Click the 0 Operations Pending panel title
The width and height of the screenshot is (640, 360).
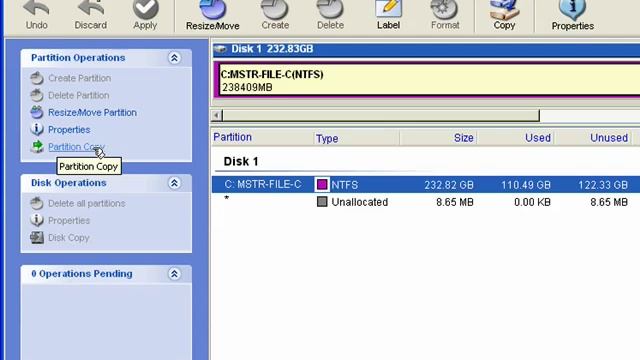coord(82,274)
